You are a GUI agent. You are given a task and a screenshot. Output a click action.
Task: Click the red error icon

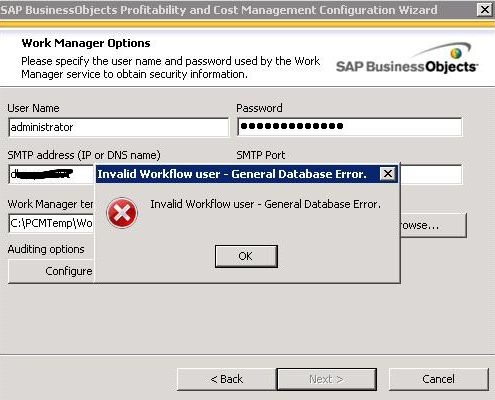click(x=122, y=213)
